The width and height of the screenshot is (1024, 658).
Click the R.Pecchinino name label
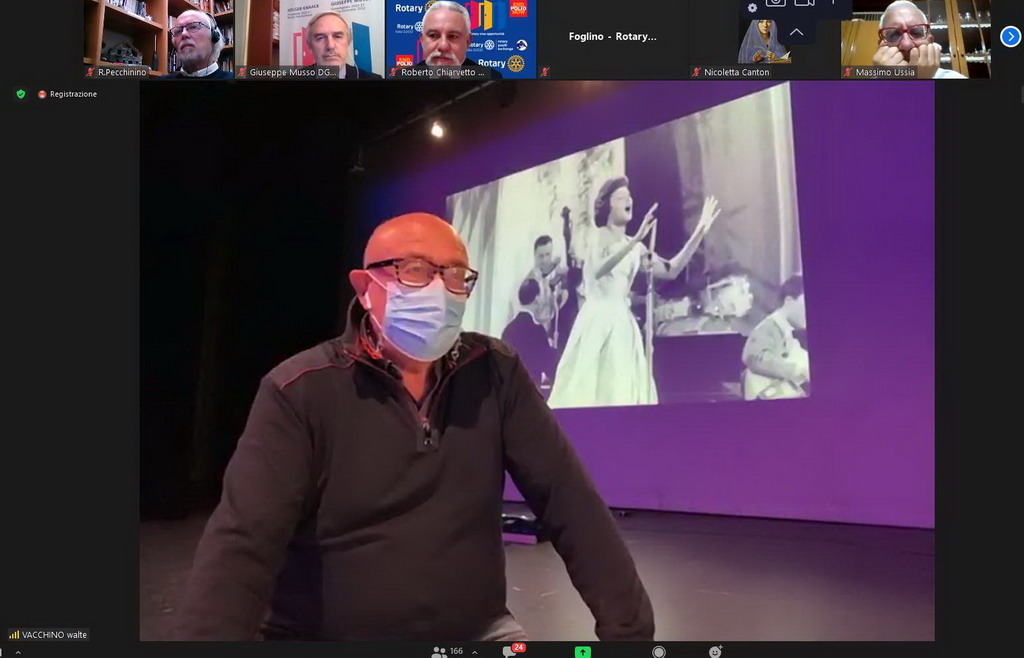122,72
